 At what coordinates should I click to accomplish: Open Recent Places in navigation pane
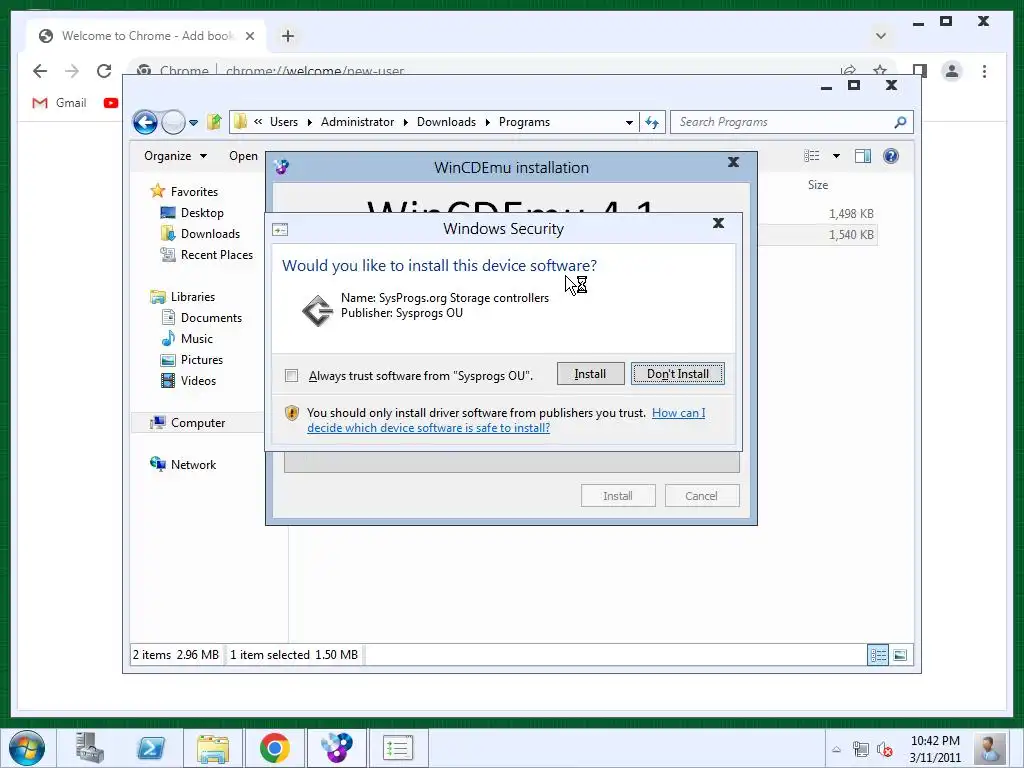coord(217,255)
